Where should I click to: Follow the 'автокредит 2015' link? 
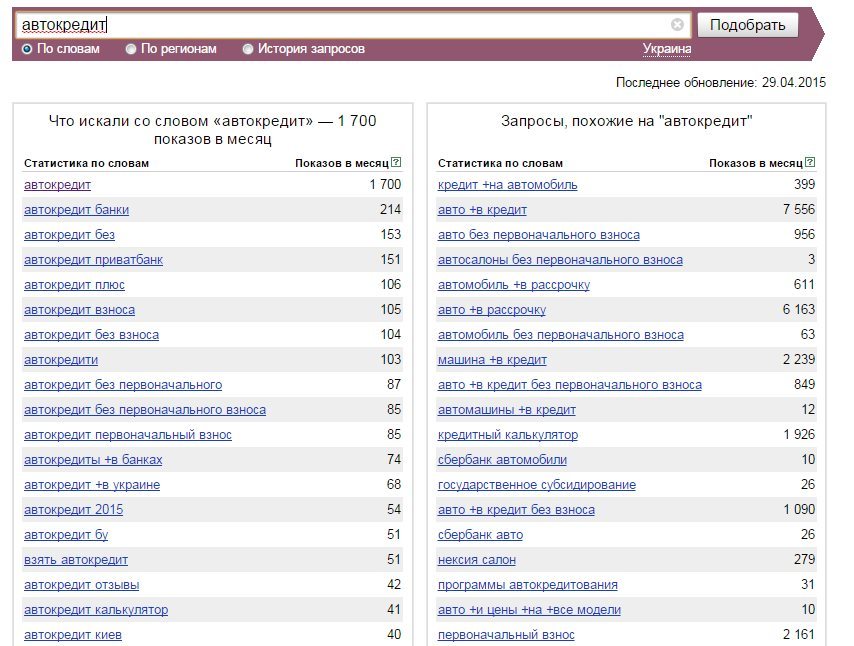pyautogui.click(x=74, y=510)
